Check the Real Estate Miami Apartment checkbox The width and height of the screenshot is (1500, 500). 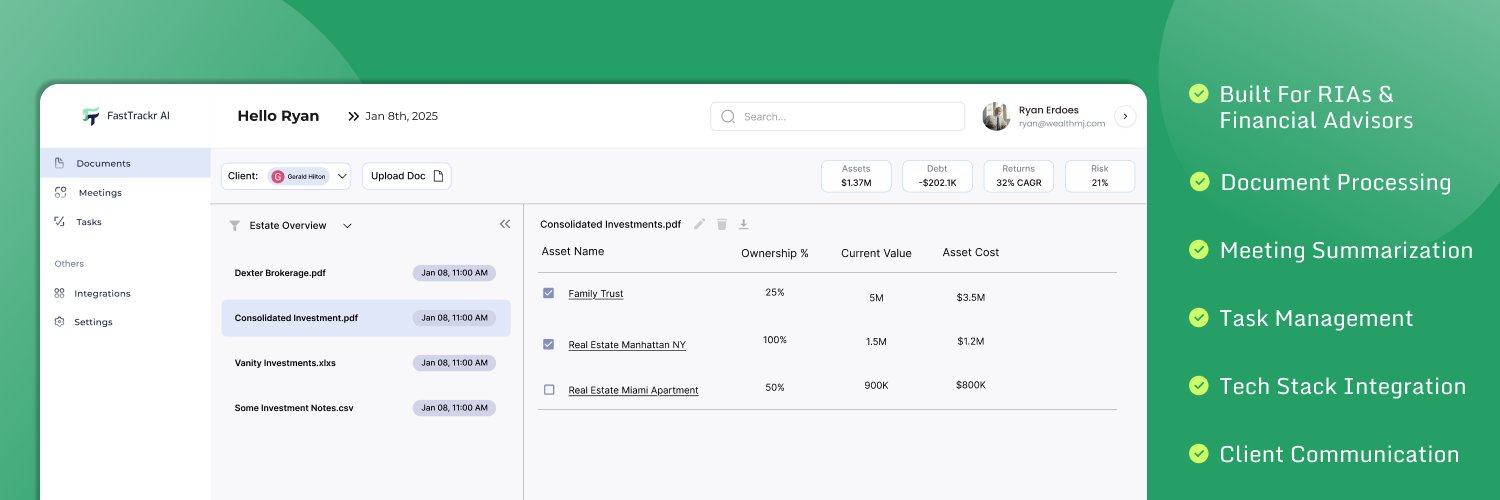click(548, 390)
